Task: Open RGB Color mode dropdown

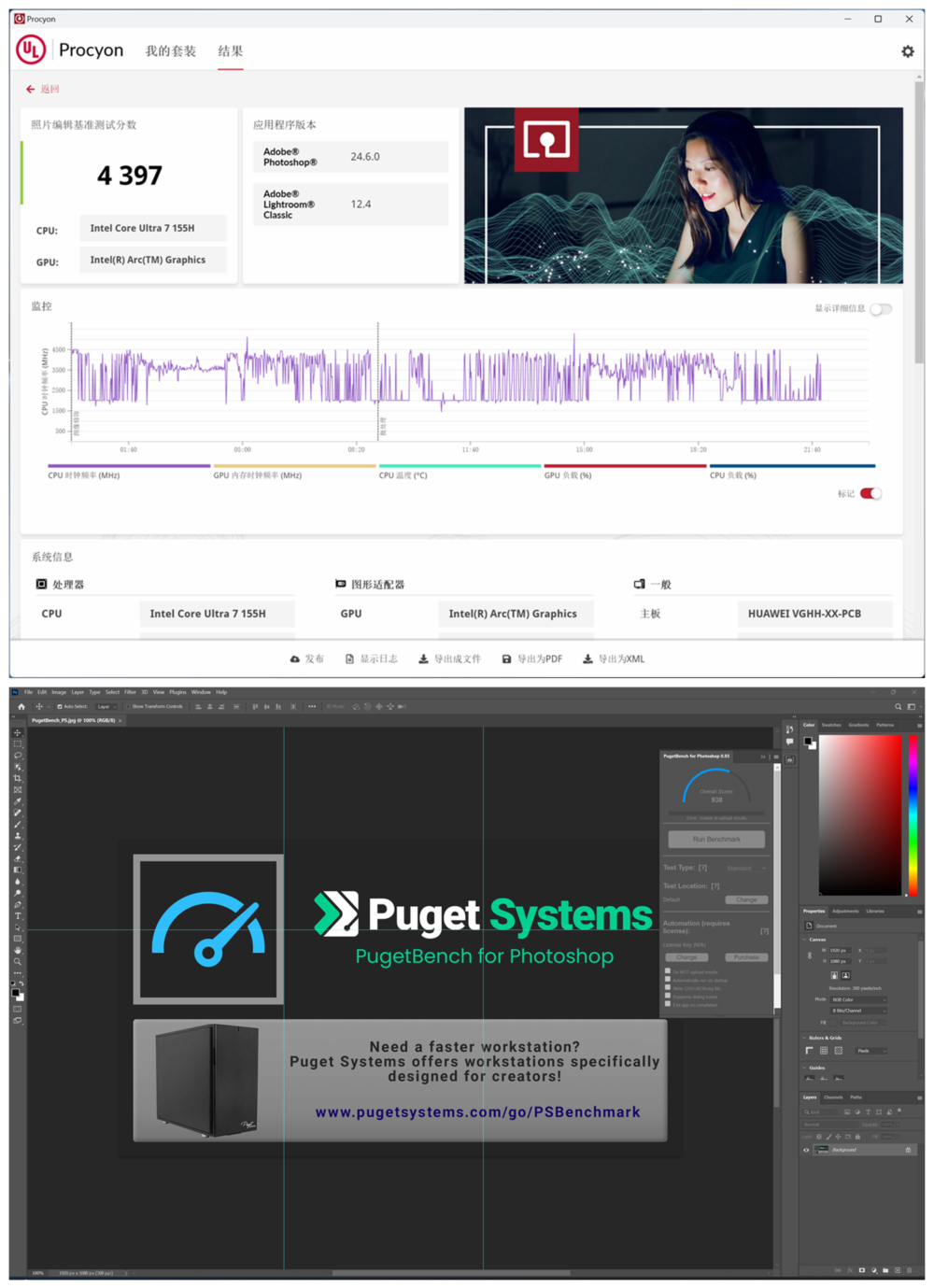Action: (x=858, y=999)
